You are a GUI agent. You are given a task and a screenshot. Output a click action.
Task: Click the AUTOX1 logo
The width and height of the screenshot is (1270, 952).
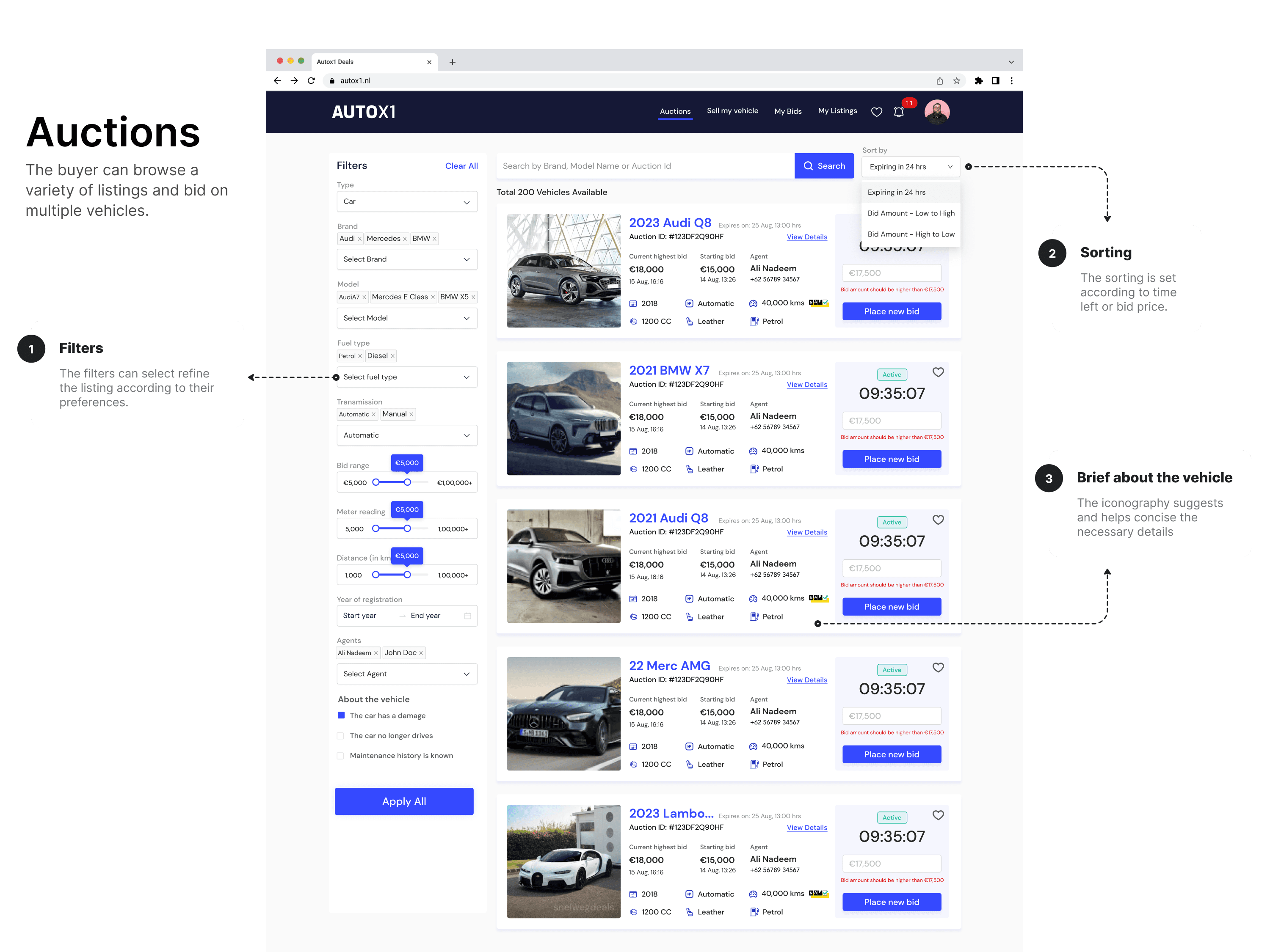point(364,112)
